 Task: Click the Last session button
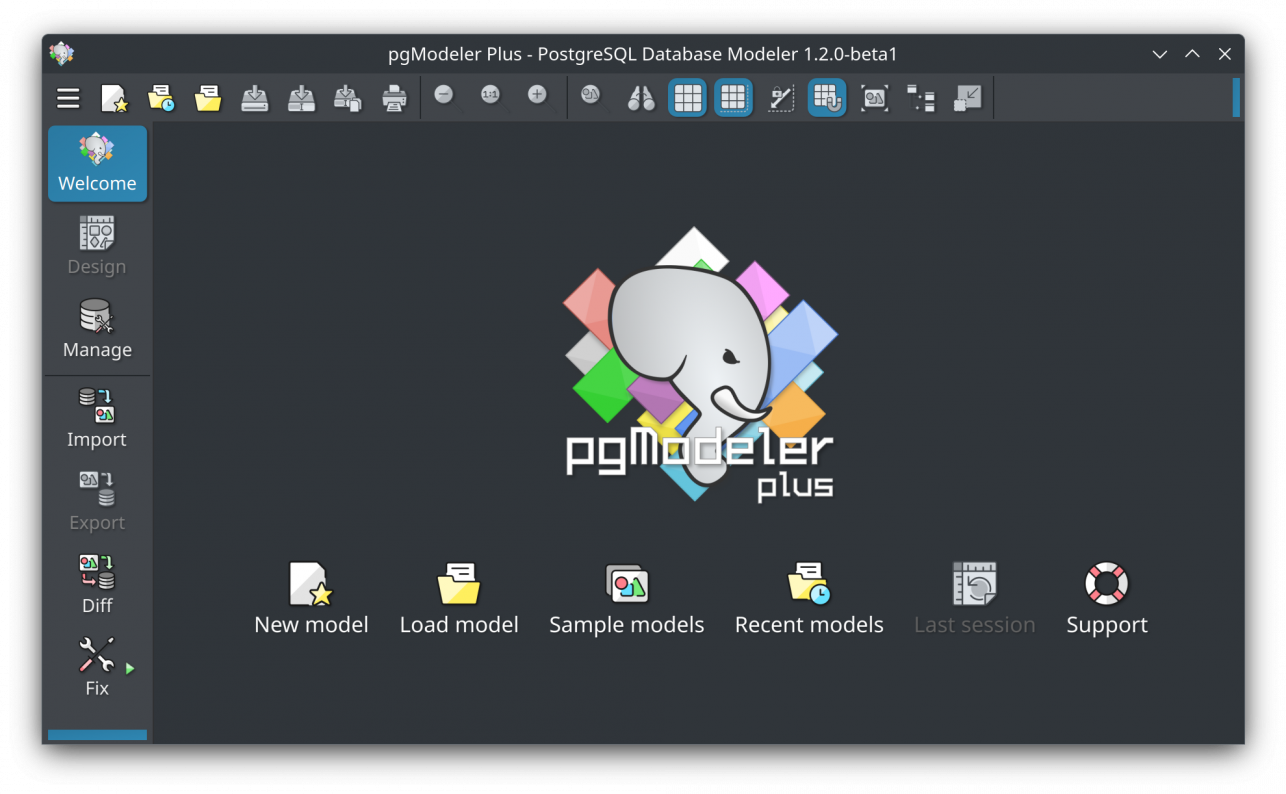tap(975, 598)
